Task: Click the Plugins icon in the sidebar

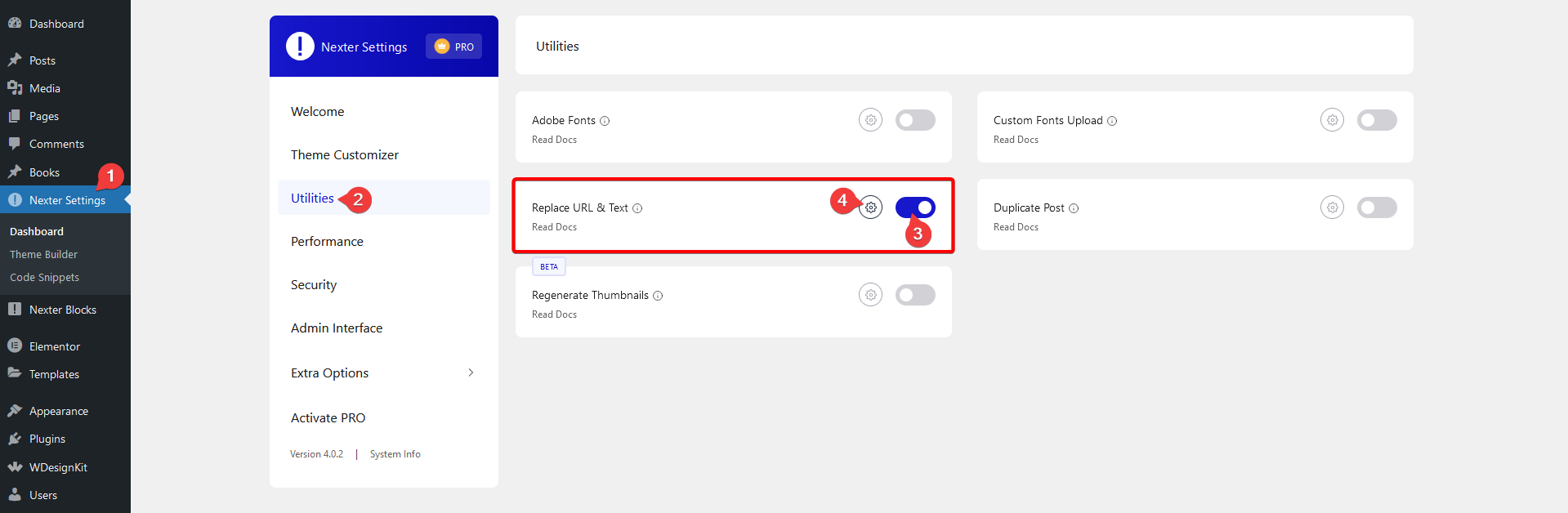Action: click(16, 439)
